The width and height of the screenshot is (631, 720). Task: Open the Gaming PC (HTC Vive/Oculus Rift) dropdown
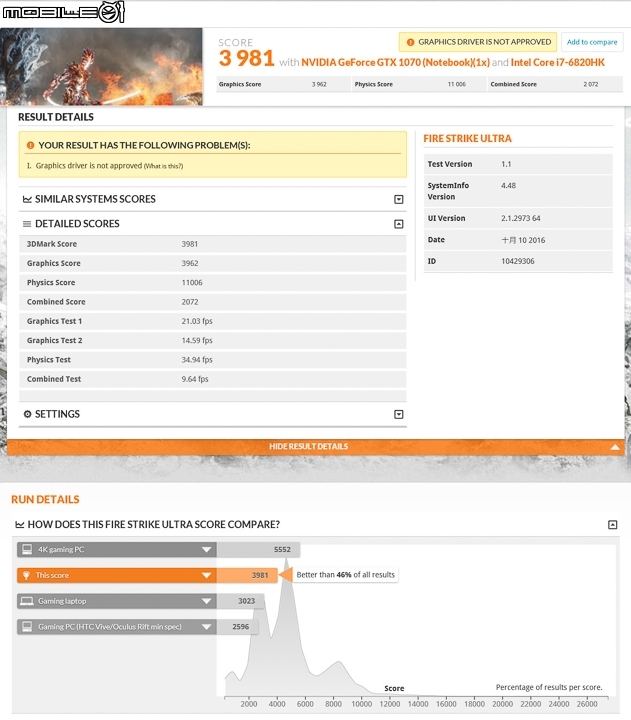[206, 627]
